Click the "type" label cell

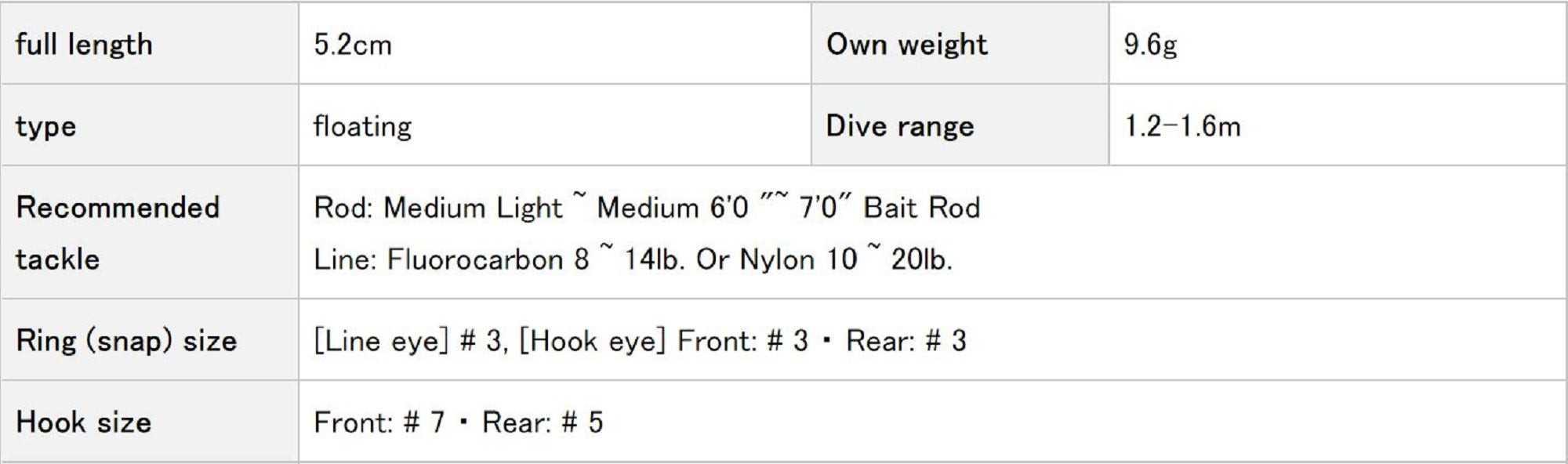[x=45, y=126]
